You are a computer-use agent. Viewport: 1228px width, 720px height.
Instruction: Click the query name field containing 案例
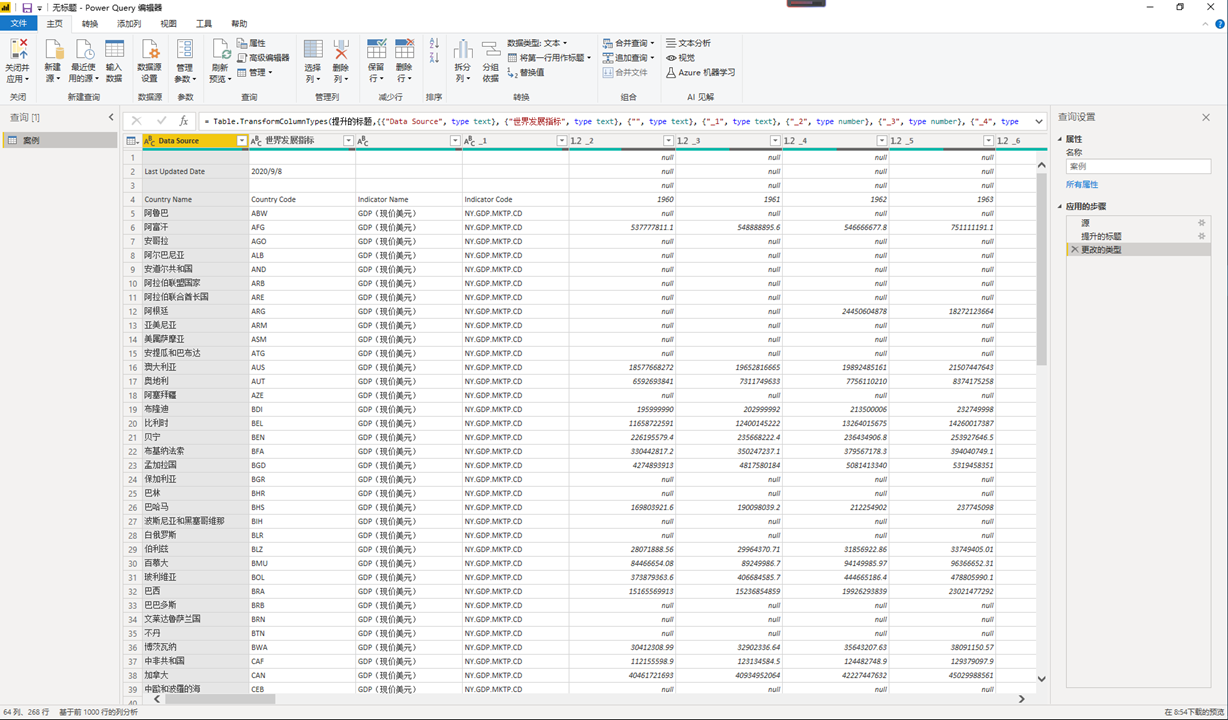1137,167
